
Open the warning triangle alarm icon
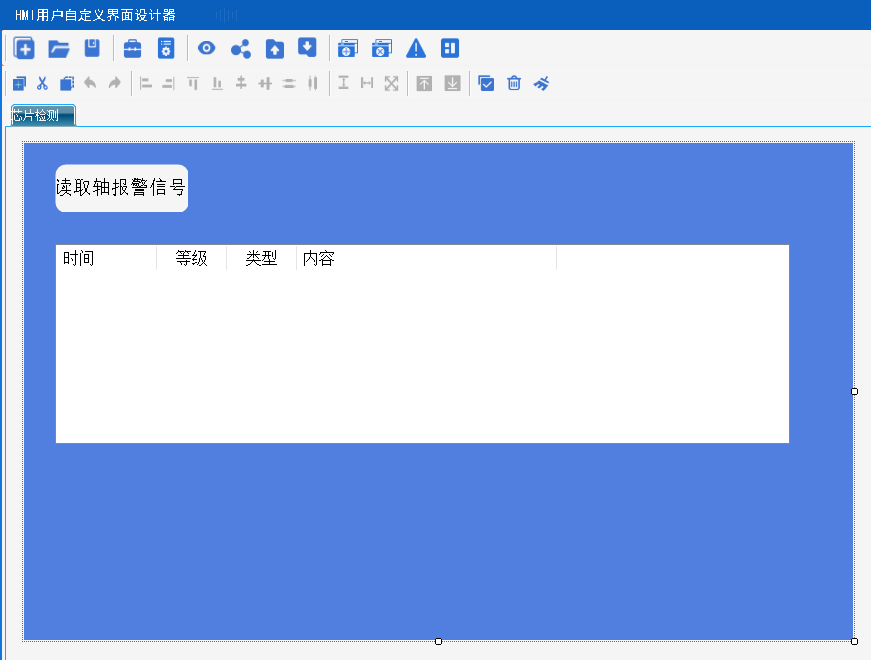(x=416, y=48)
